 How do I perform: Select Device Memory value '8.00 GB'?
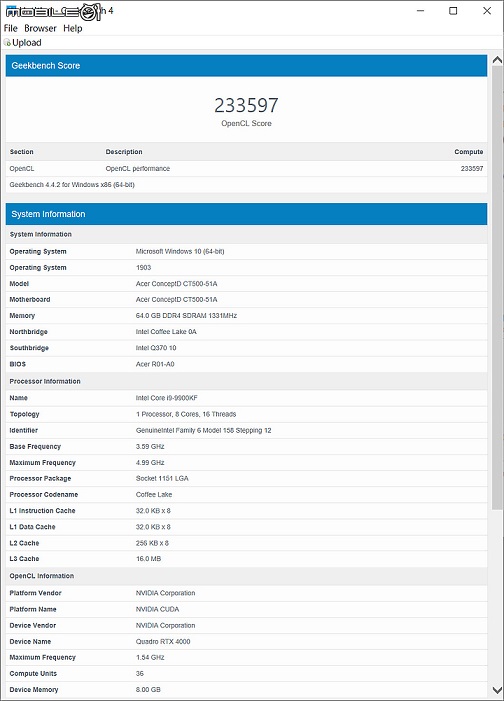click(x=148, y=689)
